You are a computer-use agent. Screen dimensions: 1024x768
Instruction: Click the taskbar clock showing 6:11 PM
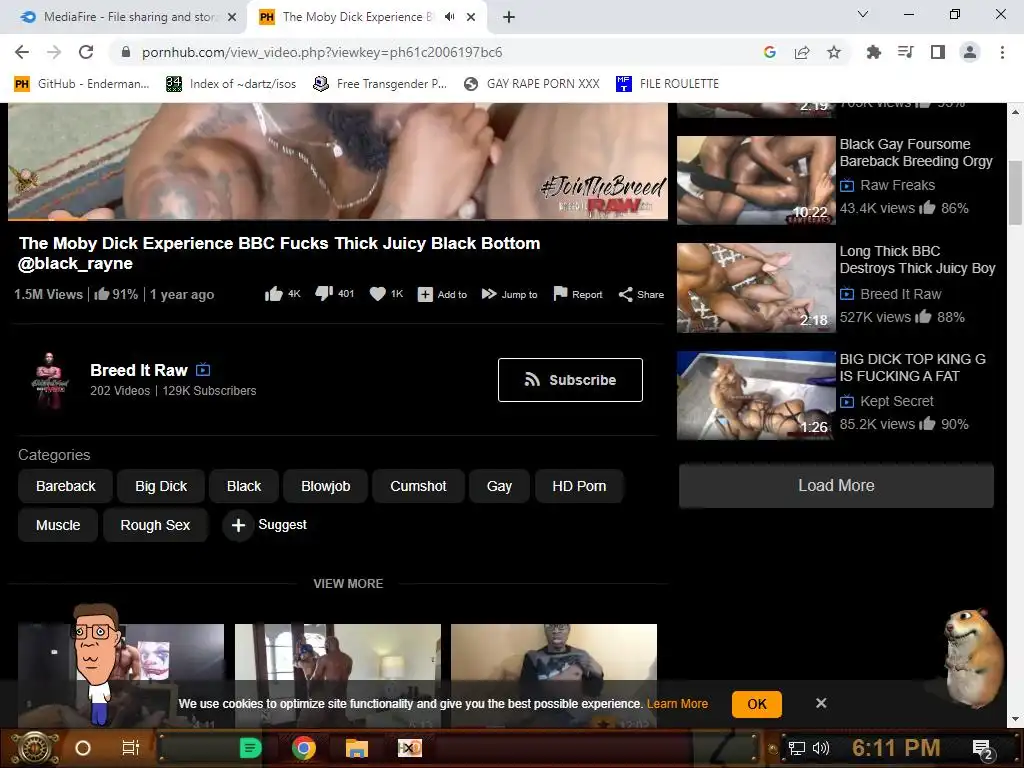pos(896,748)
